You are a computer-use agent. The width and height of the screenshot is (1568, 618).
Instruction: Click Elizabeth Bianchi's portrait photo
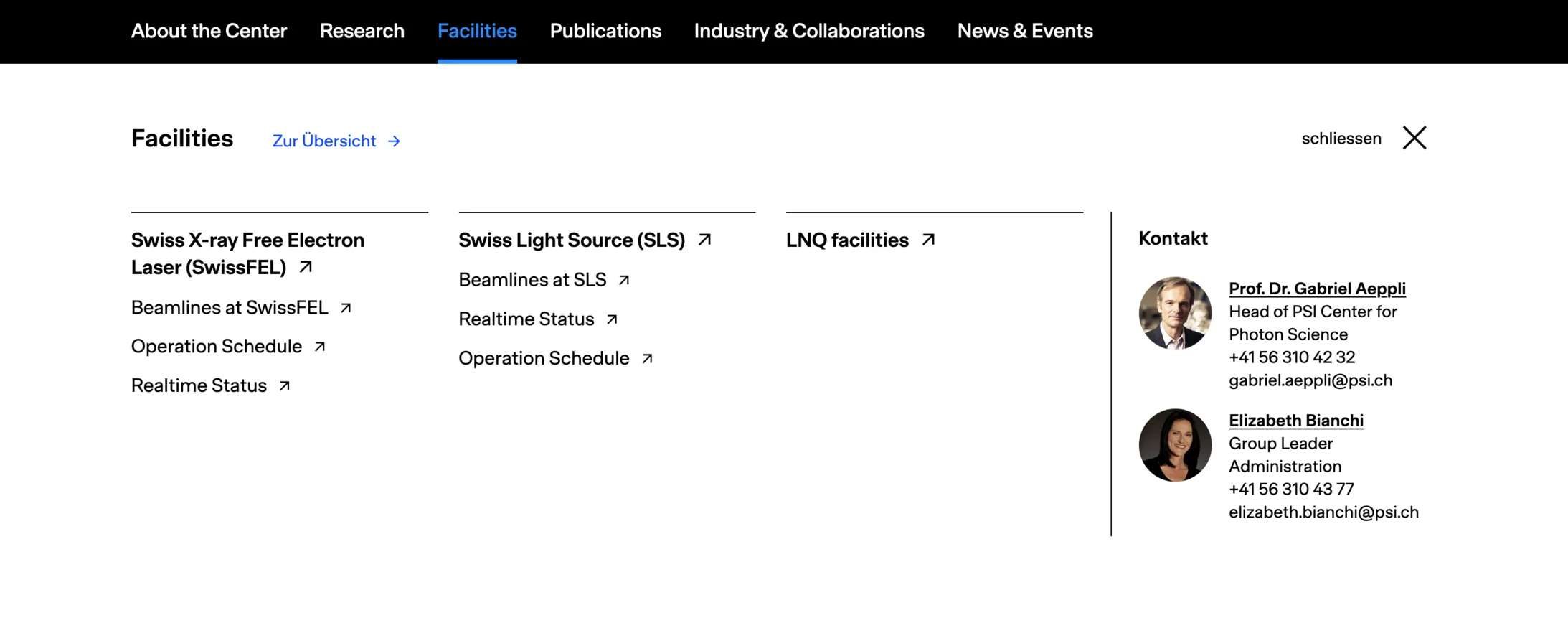click(1175, 445)
